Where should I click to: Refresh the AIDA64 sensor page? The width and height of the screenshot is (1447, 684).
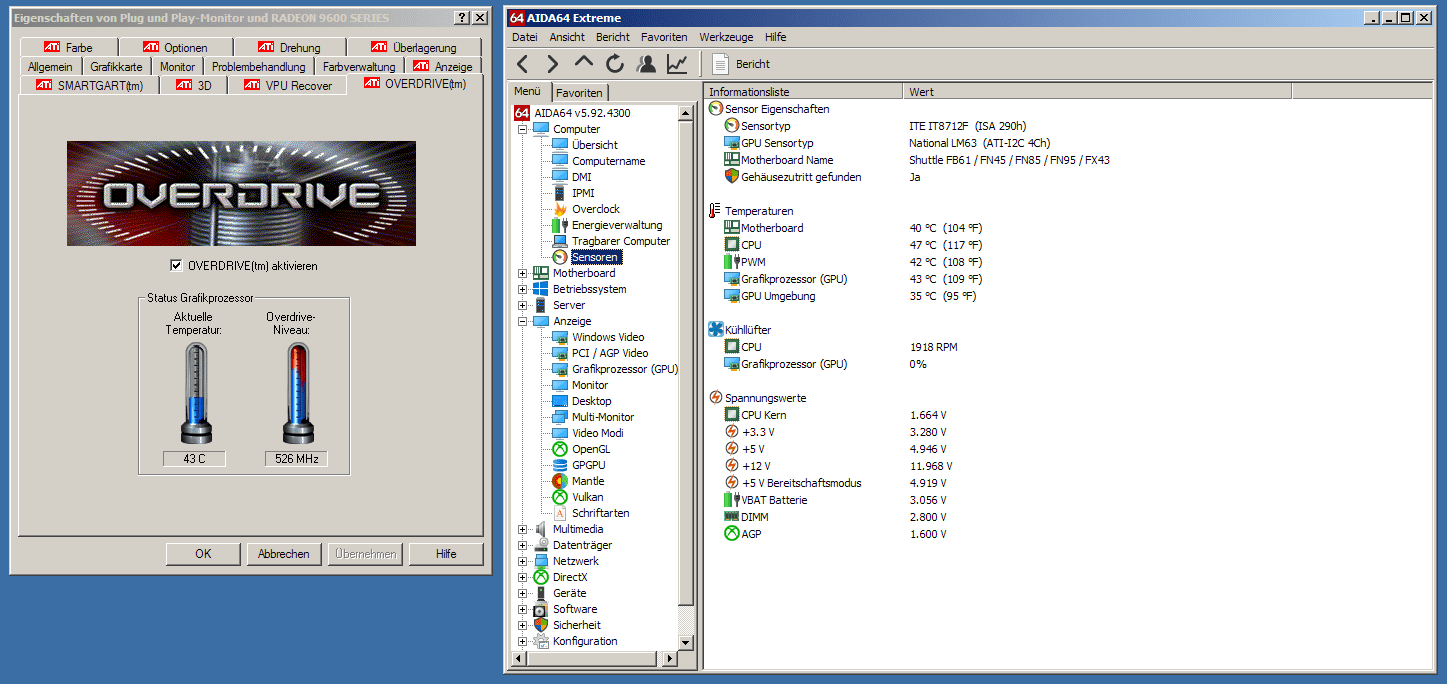point(615,64)
